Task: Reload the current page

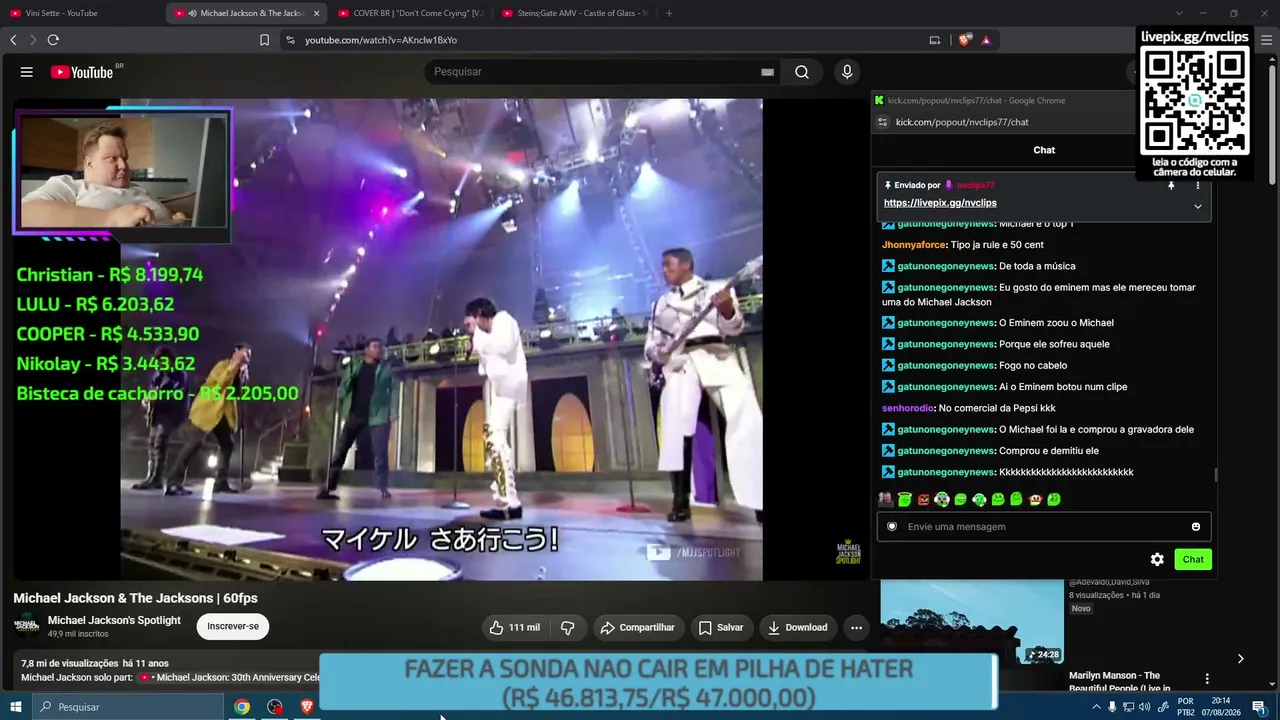Action: pos(53,40)
